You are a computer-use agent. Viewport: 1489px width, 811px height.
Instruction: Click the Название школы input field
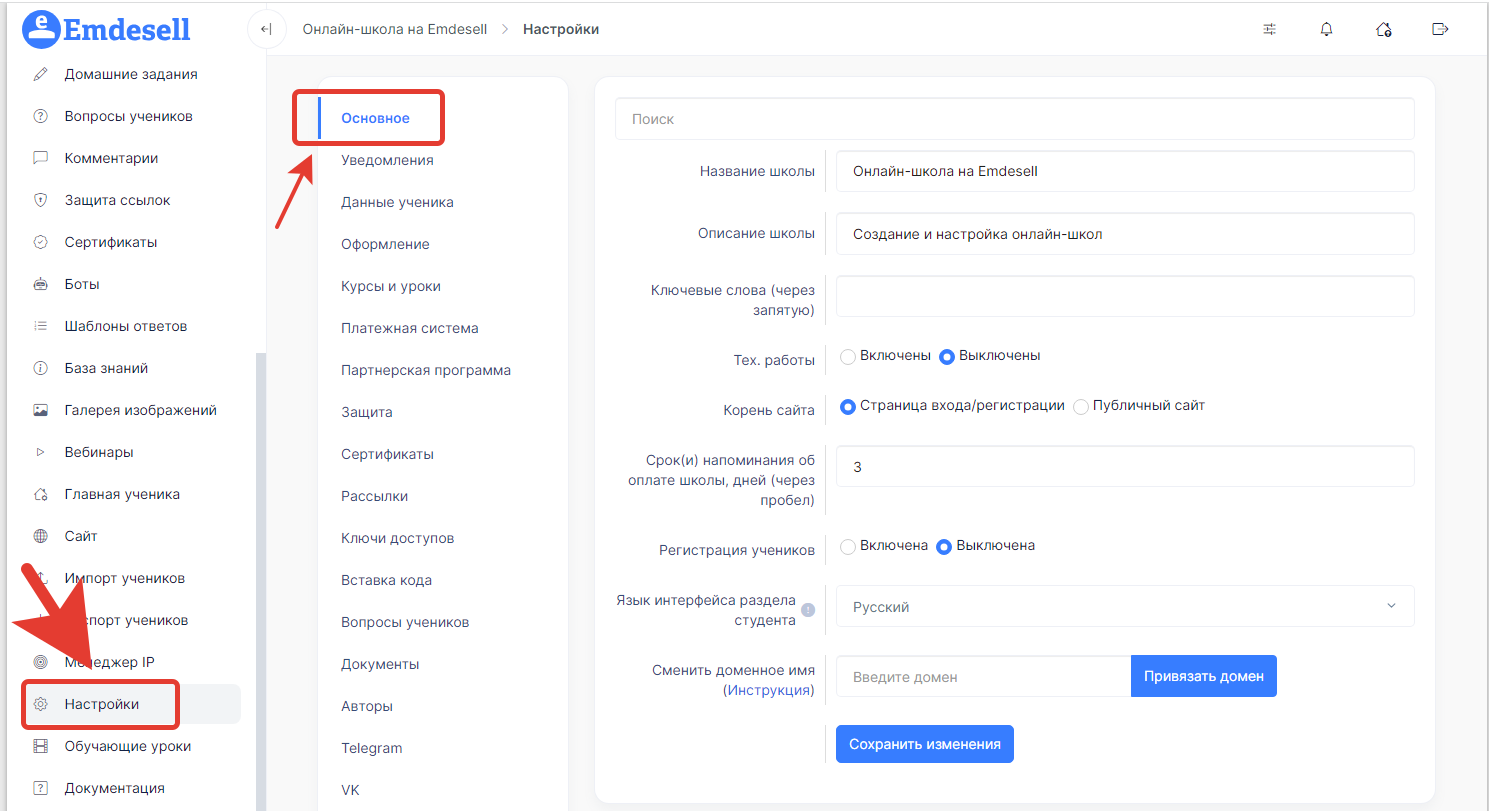coord(1125,171)
